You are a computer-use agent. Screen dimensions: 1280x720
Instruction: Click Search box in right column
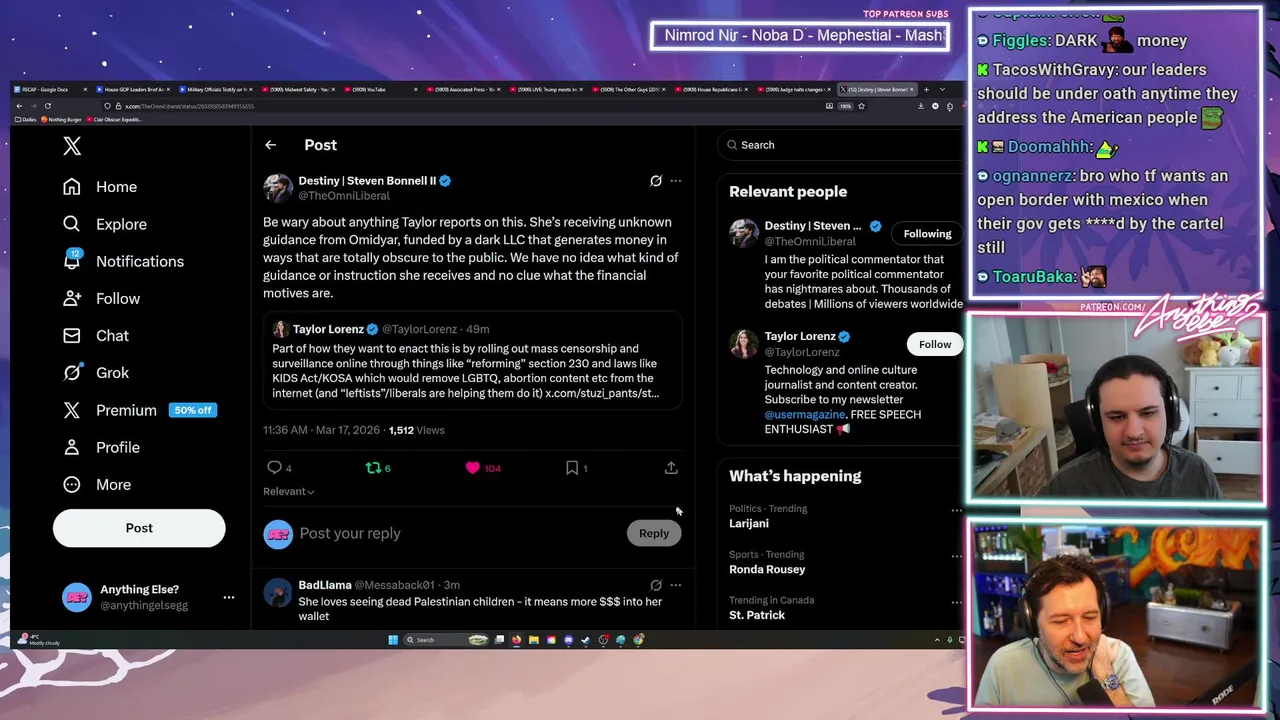[840, 145]
